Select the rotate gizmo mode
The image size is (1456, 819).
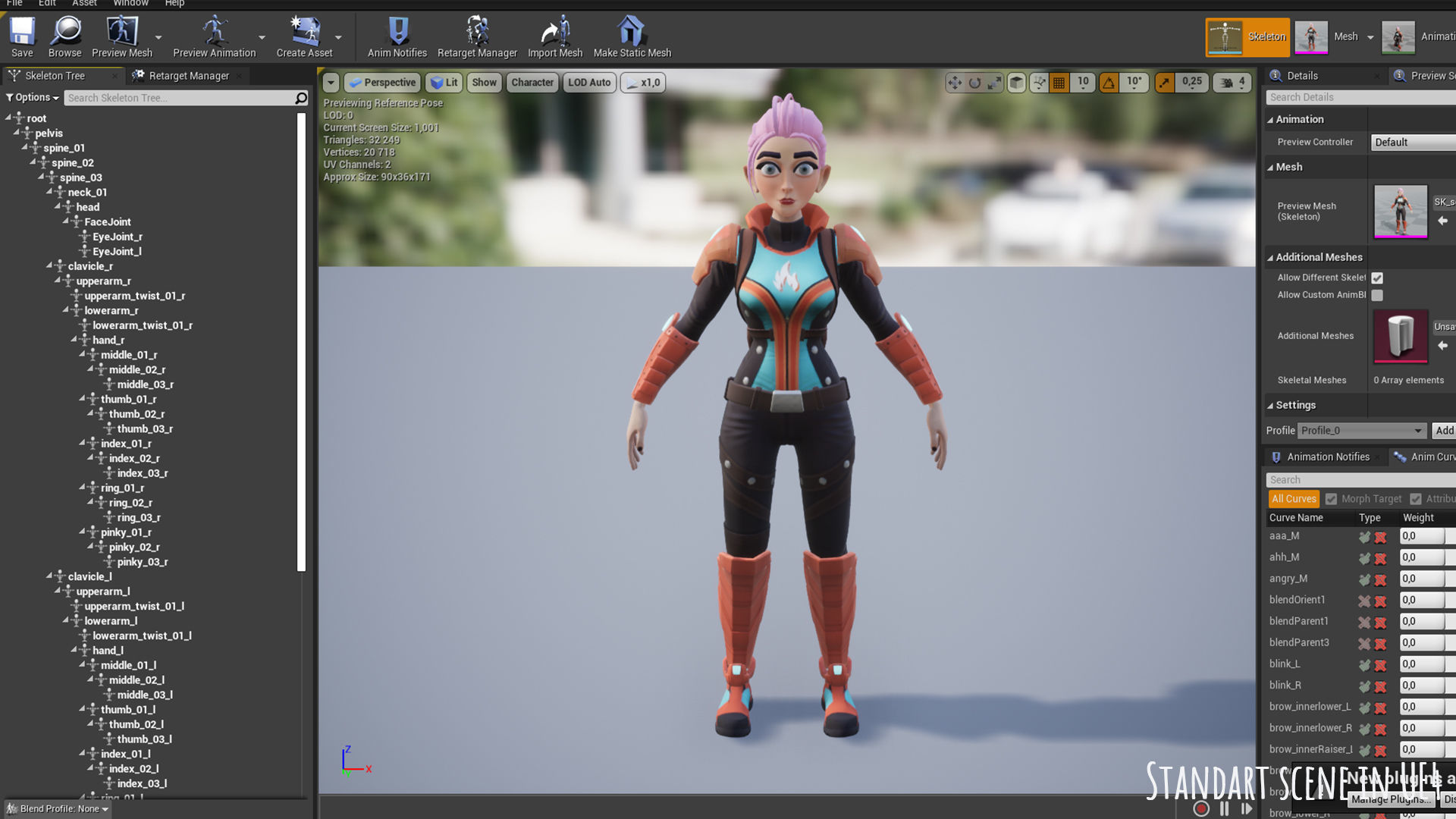(974, 82)
